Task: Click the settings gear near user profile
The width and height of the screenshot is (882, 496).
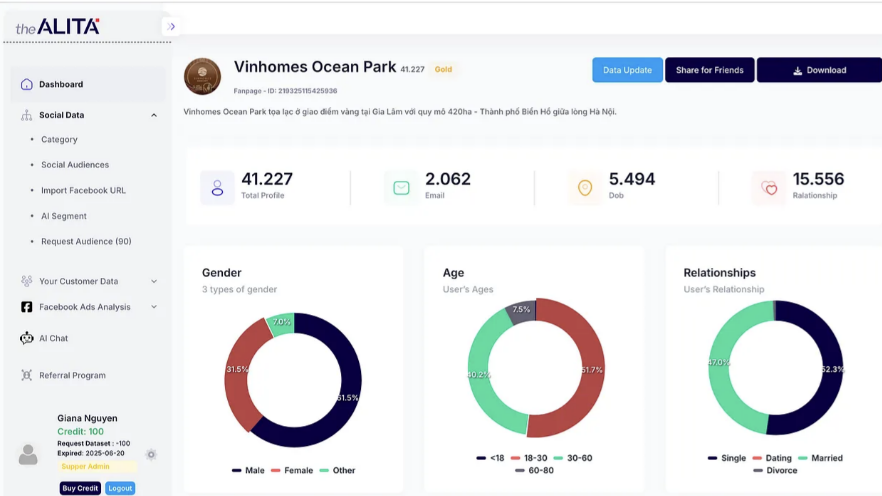Action: [x=151, y=454]
